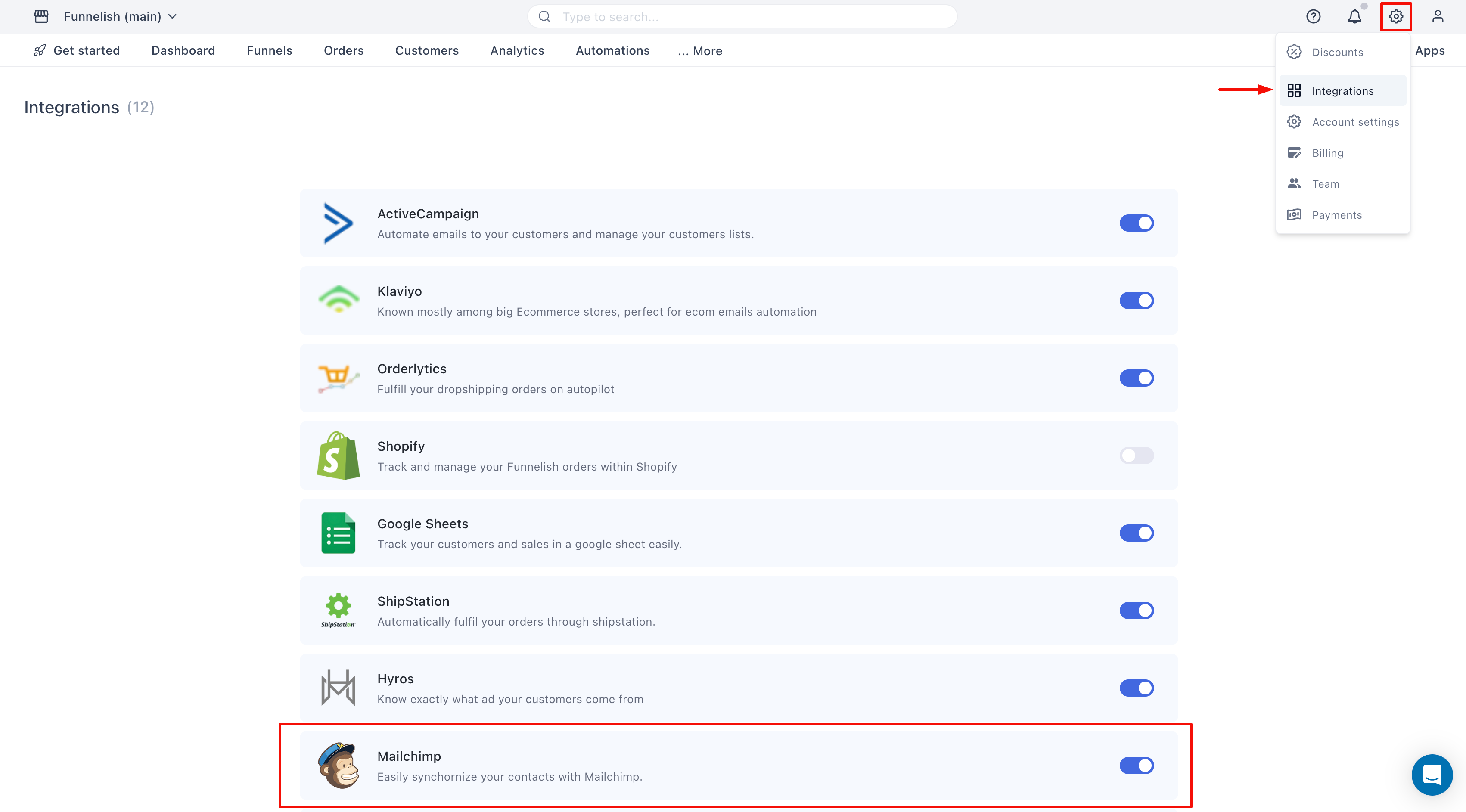1466x812 pixels.
Task: Choose Billing in the settings menu
Action: [1327, 153]
